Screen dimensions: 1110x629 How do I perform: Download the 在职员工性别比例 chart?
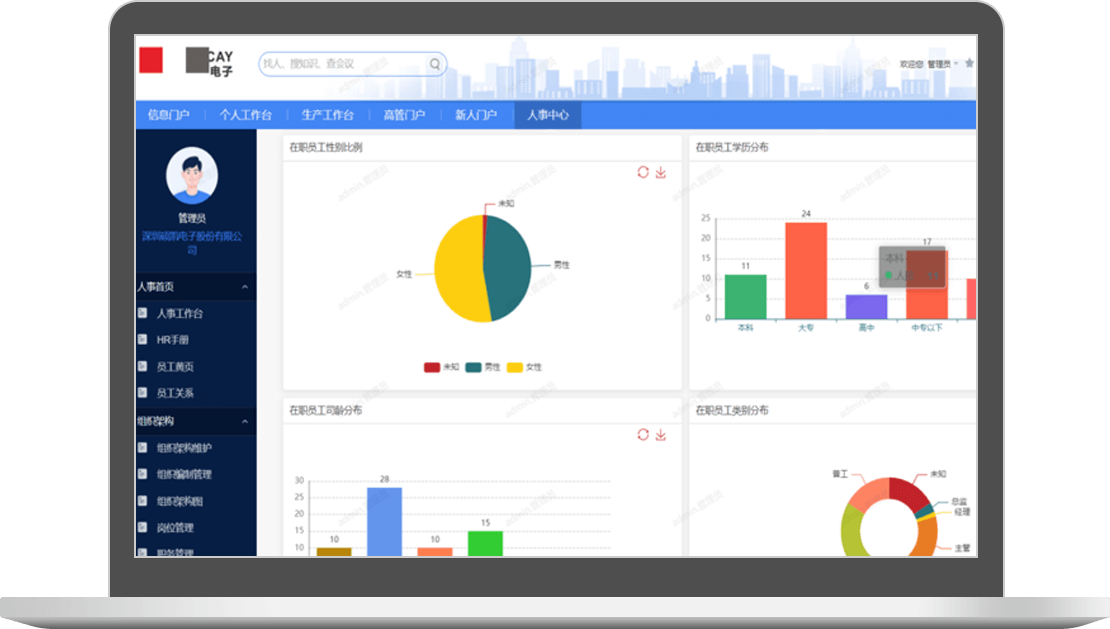tap(660, 172)
